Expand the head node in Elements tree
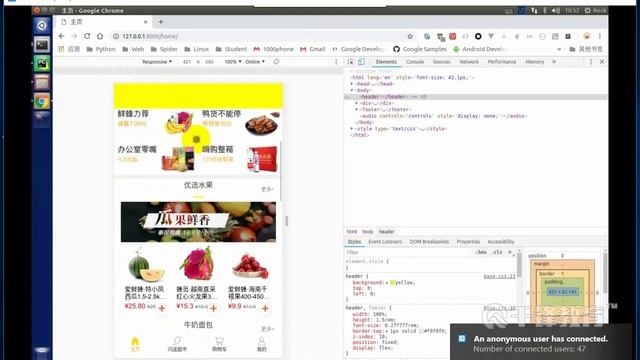This screenshot has height=360, width=640. click(352, 84)
